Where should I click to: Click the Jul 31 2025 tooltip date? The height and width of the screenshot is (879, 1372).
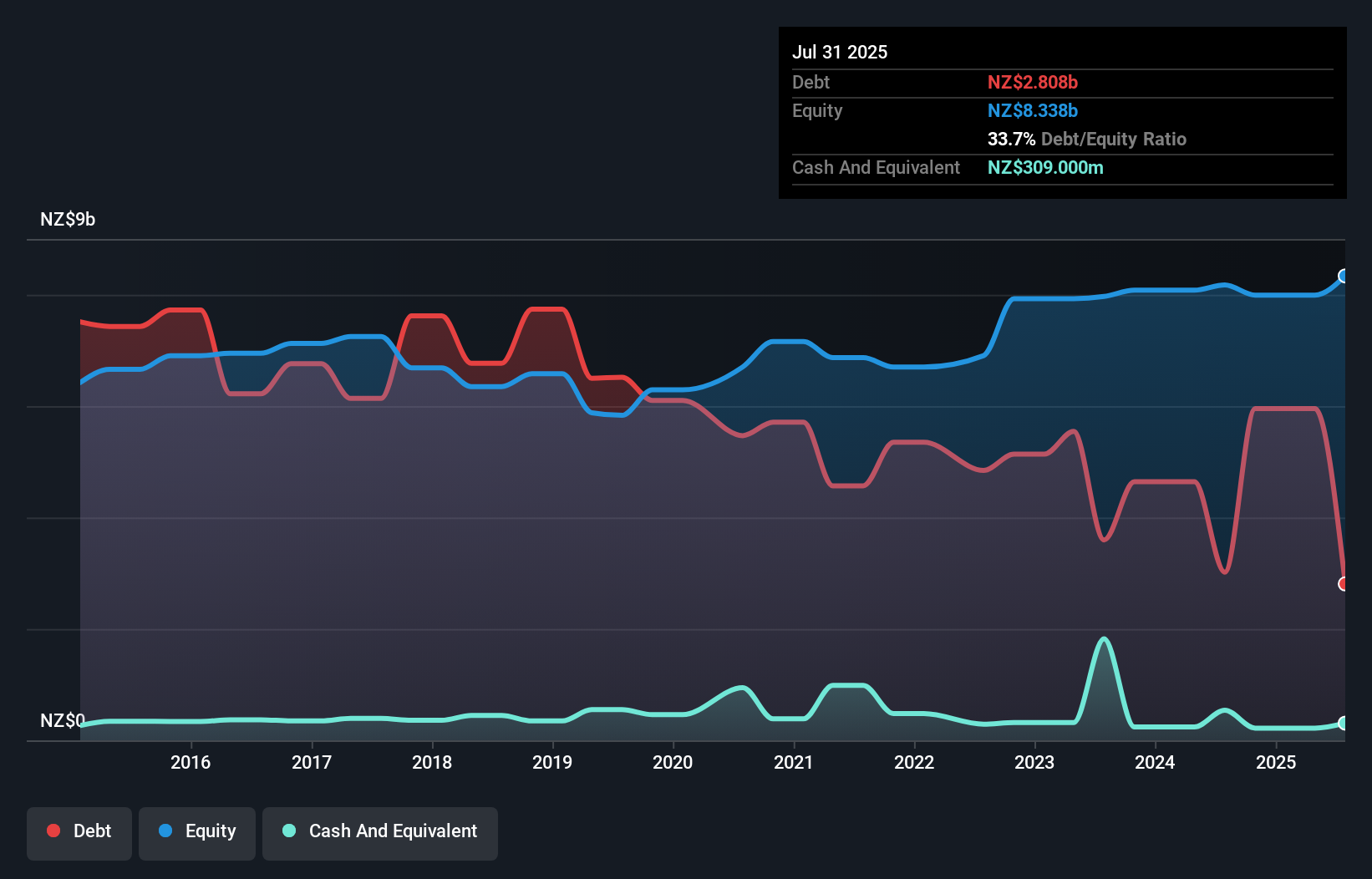click(x=840, y=52)
